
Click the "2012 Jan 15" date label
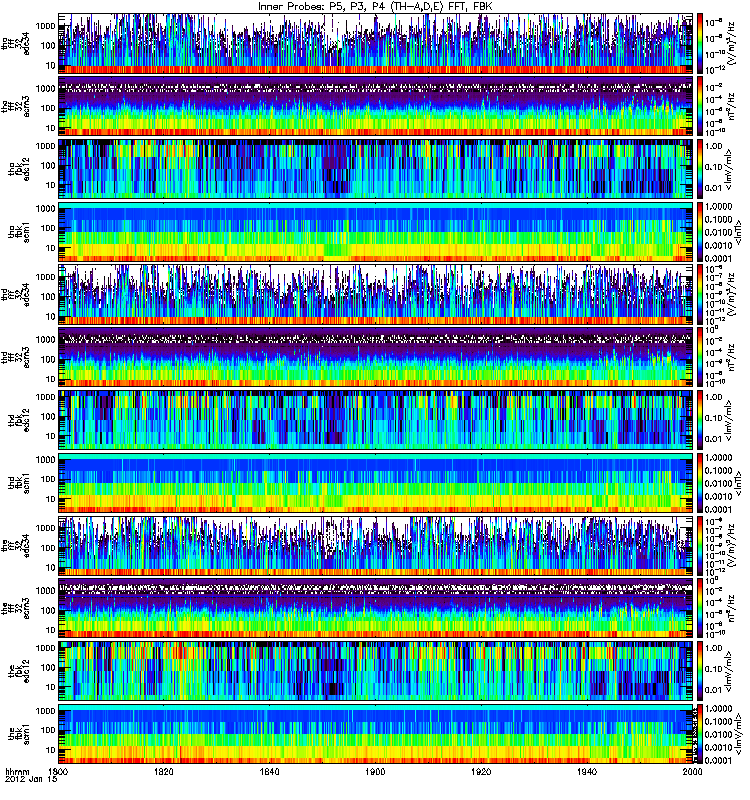pos(31,779)
